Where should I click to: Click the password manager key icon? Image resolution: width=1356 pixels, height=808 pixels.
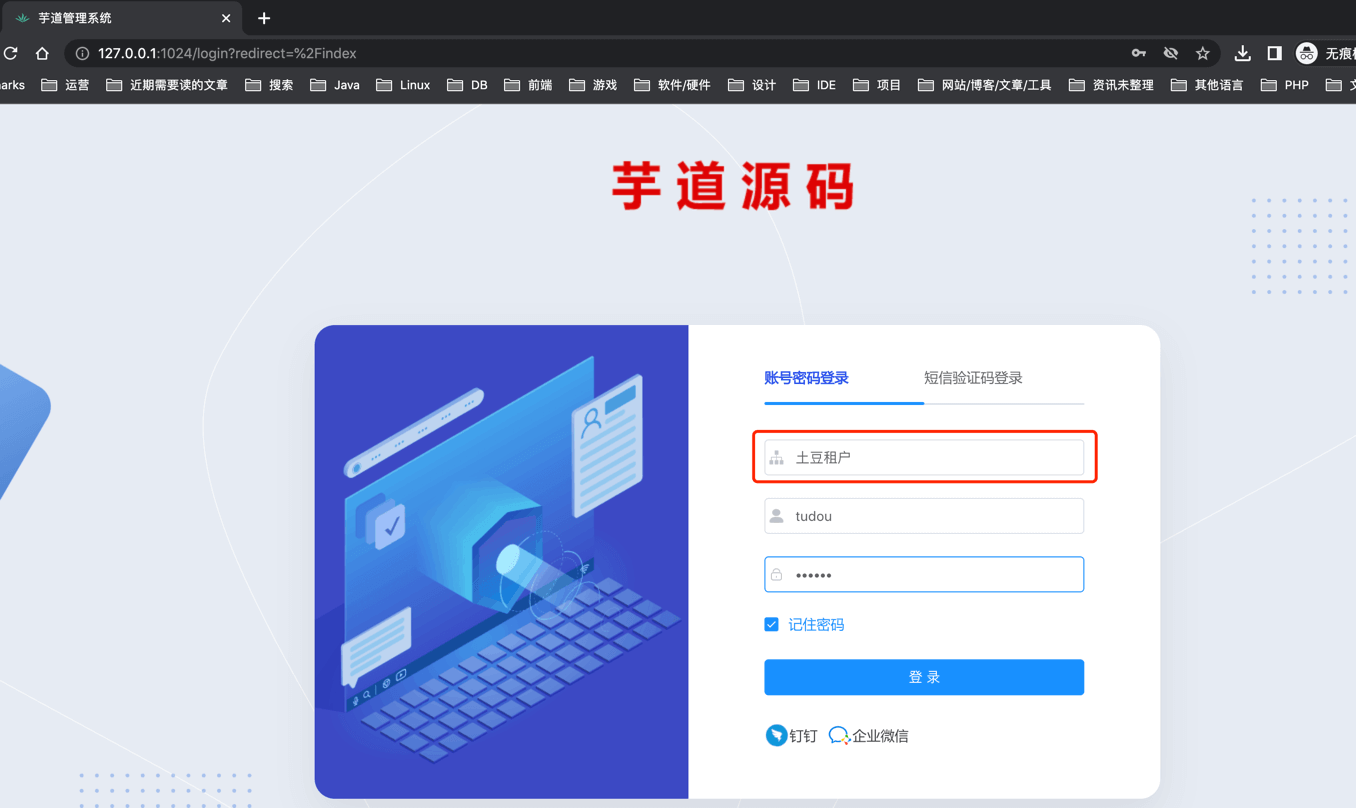pyautogui.click(x=1139, y=53)
